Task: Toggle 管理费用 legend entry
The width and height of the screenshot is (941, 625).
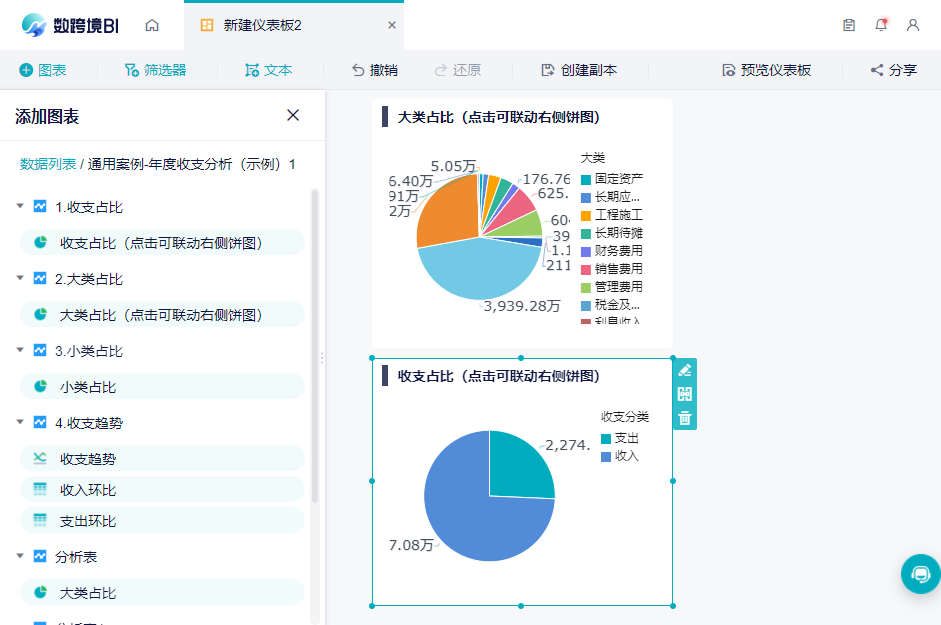Action: pyautogui.click(x=612, y=287)
